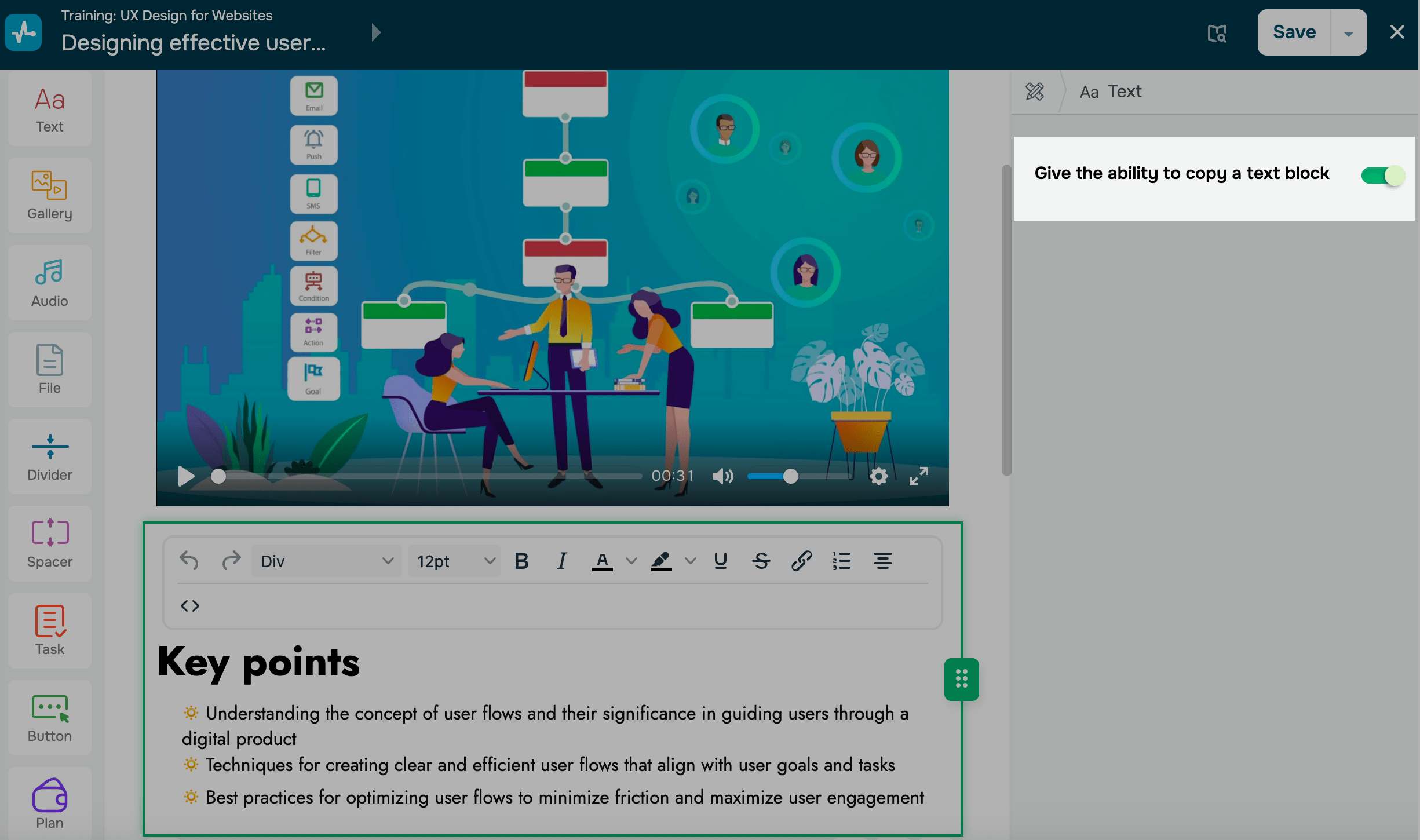Click the Save button

(x=1294, y=32)
